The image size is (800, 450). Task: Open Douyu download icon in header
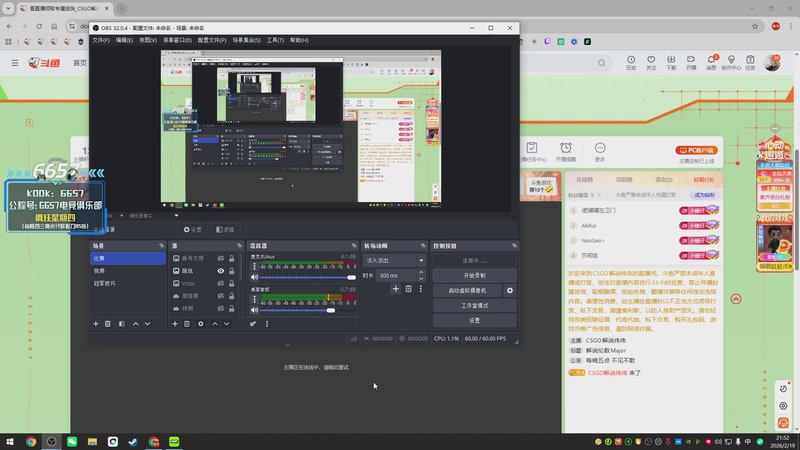(671, 62)
